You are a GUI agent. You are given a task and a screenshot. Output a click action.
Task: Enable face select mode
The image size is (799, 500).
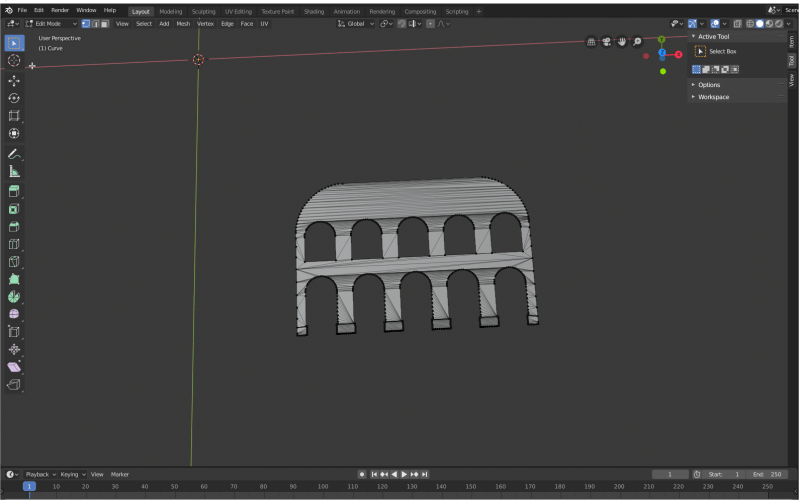[x=105, y=23]
